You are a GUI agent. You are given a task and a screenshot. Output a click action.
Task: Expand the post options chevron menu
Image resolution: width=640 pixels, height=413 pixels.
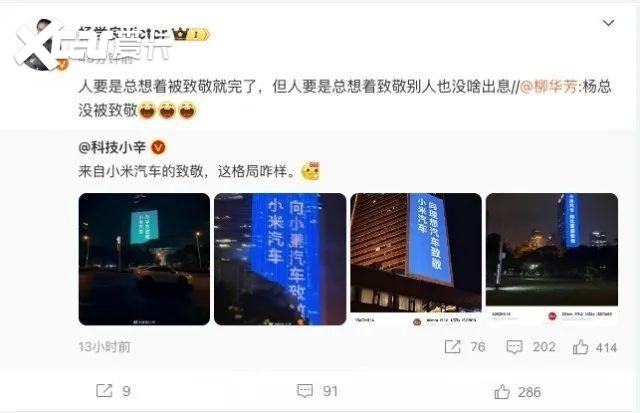608,23
